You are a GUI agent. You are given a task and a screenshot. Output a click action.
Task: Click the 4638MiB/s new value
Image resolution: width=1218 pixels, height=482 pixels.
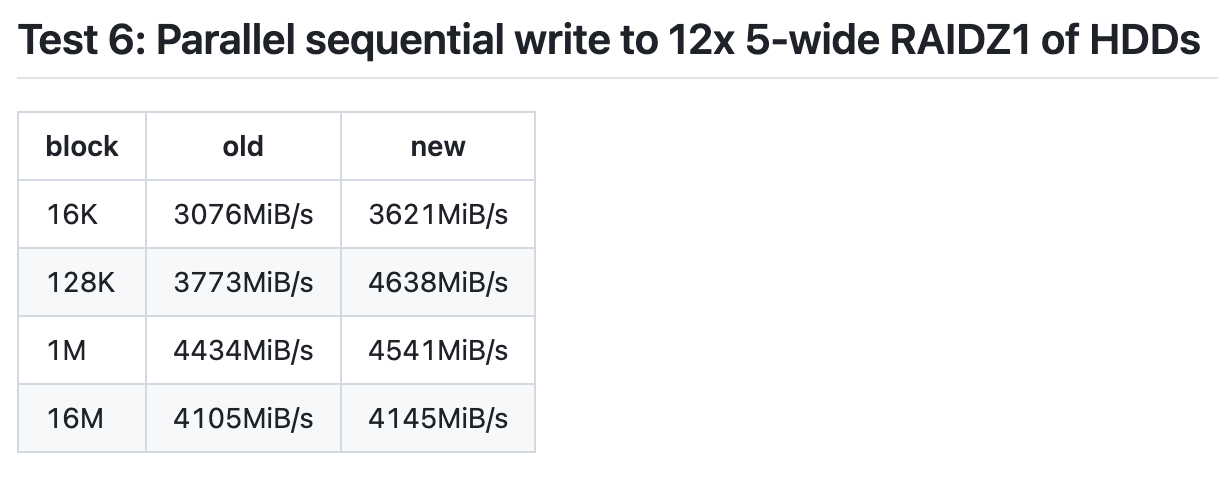point(438,282)
